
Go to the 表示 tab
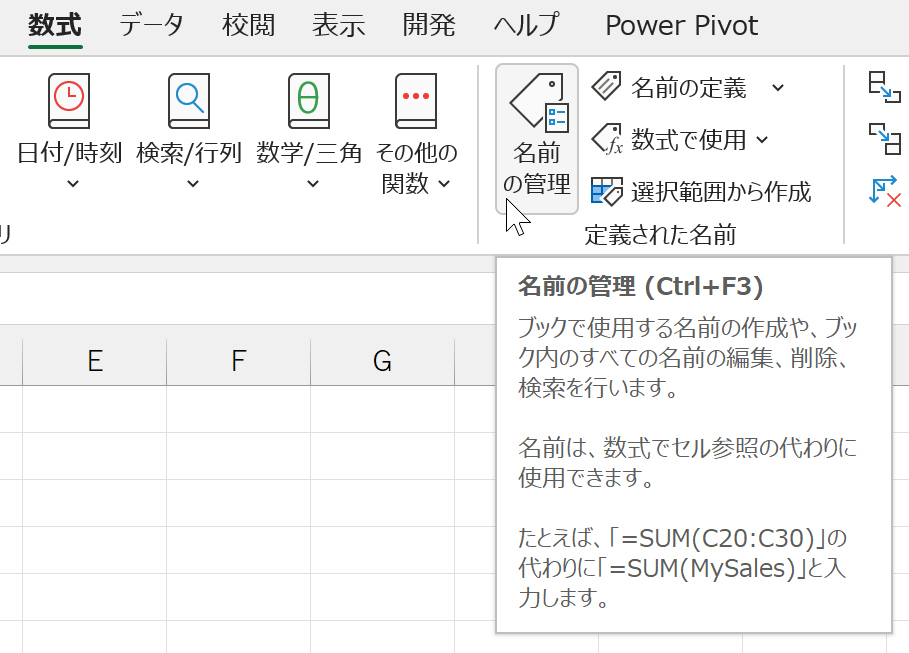[x=338, y=25]
